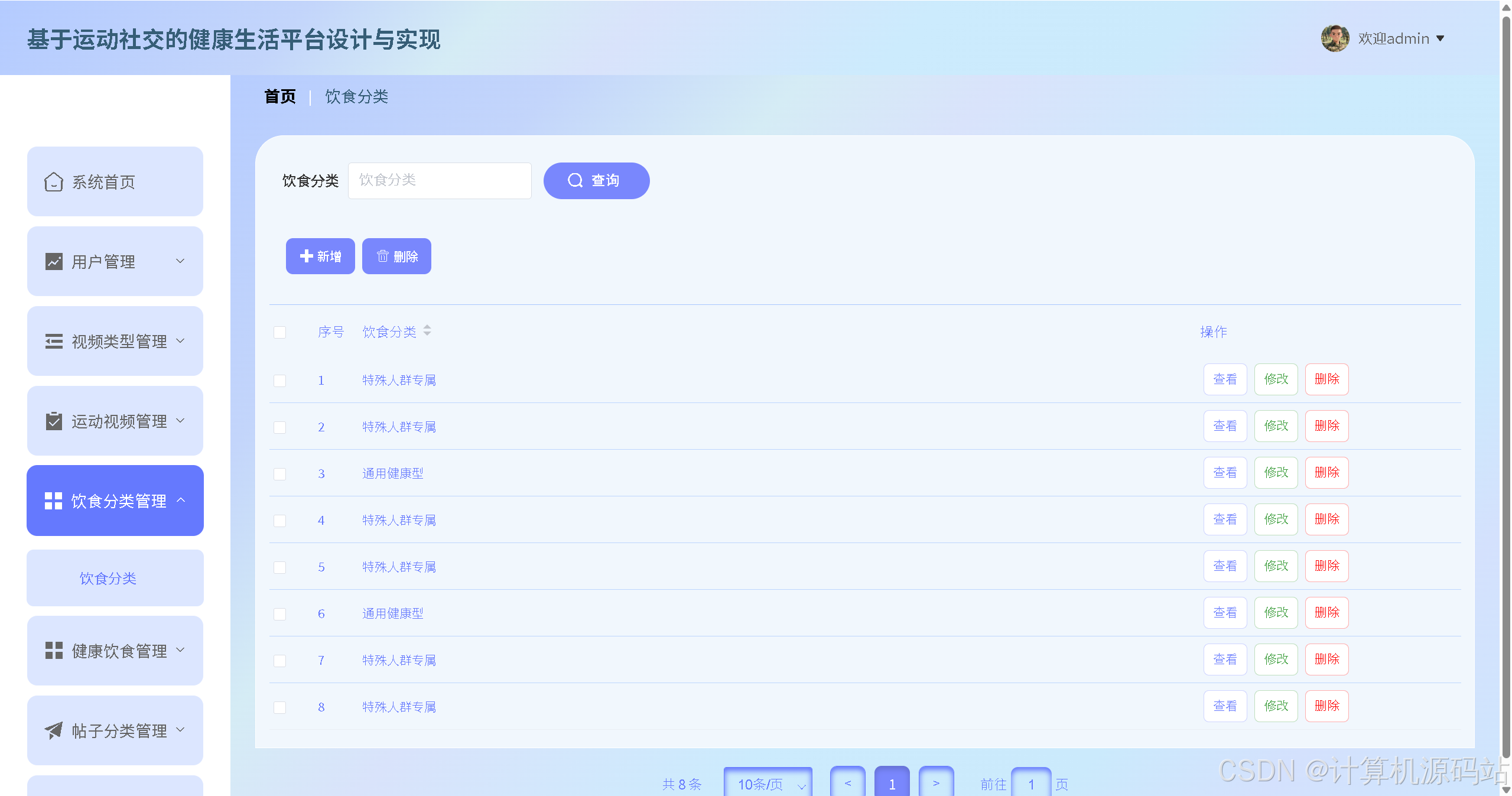Click the previous page arrow button
1512x796 pixels.
[848, 782]
